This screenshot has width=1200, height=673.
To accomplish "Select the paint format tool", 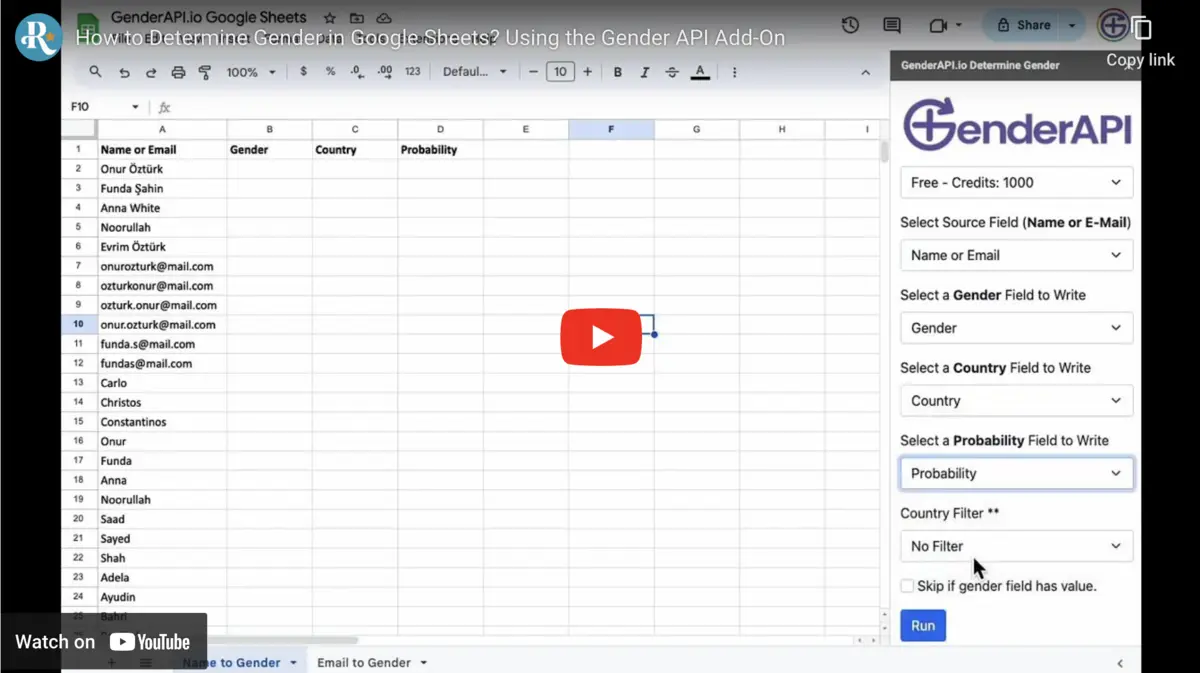I will (x=205, y=72).
